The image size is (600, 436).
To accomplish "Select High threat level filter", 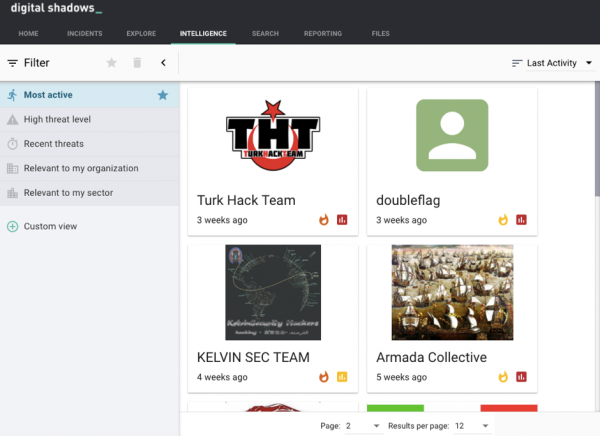I will [x=90, y=119].
